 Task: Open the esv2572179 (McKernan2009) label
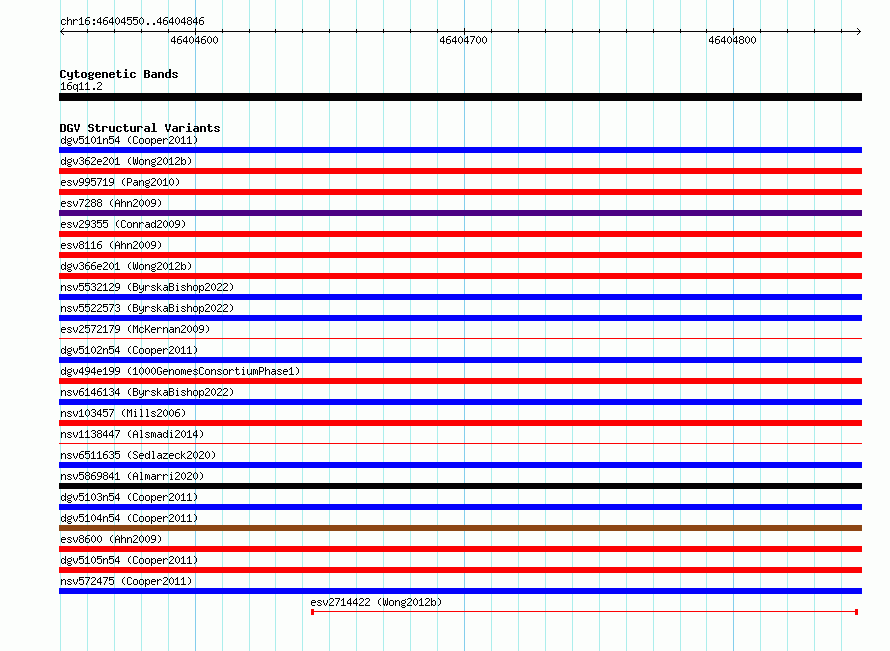(x=135, y=329)
